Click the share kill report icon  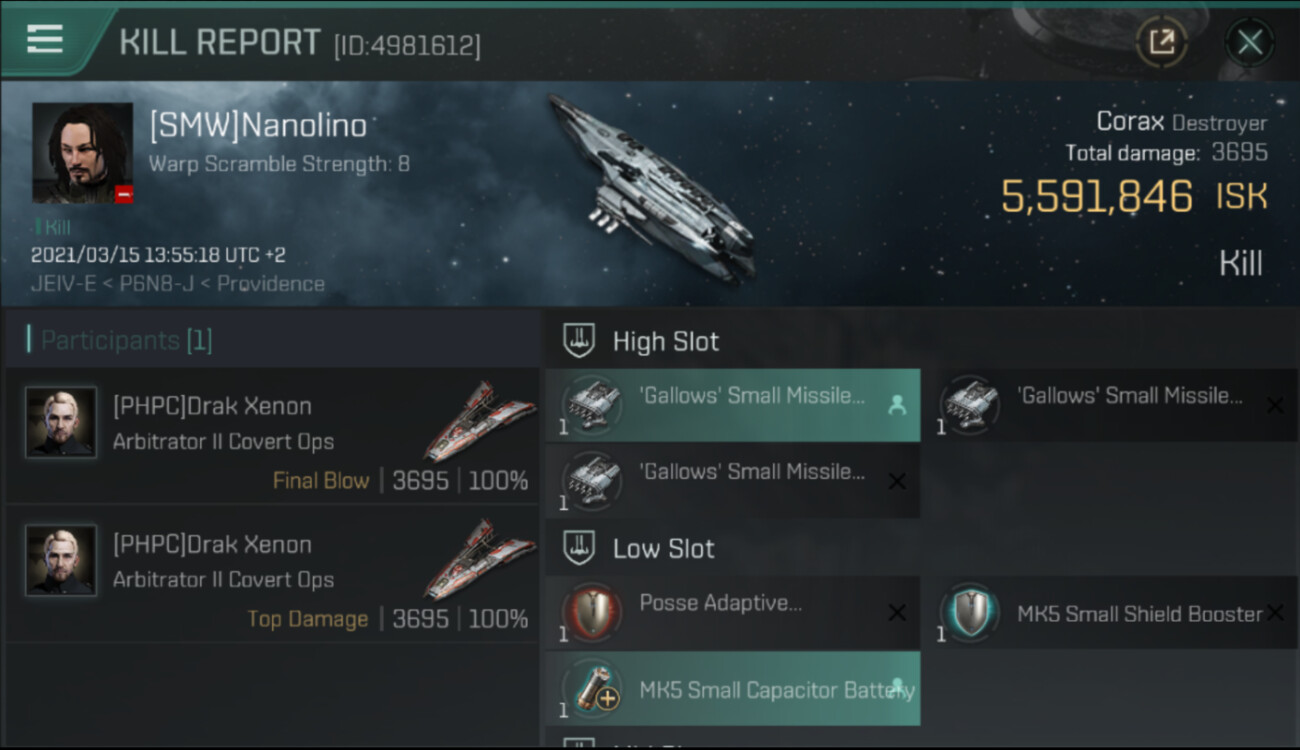click(x=1161, y=42)
